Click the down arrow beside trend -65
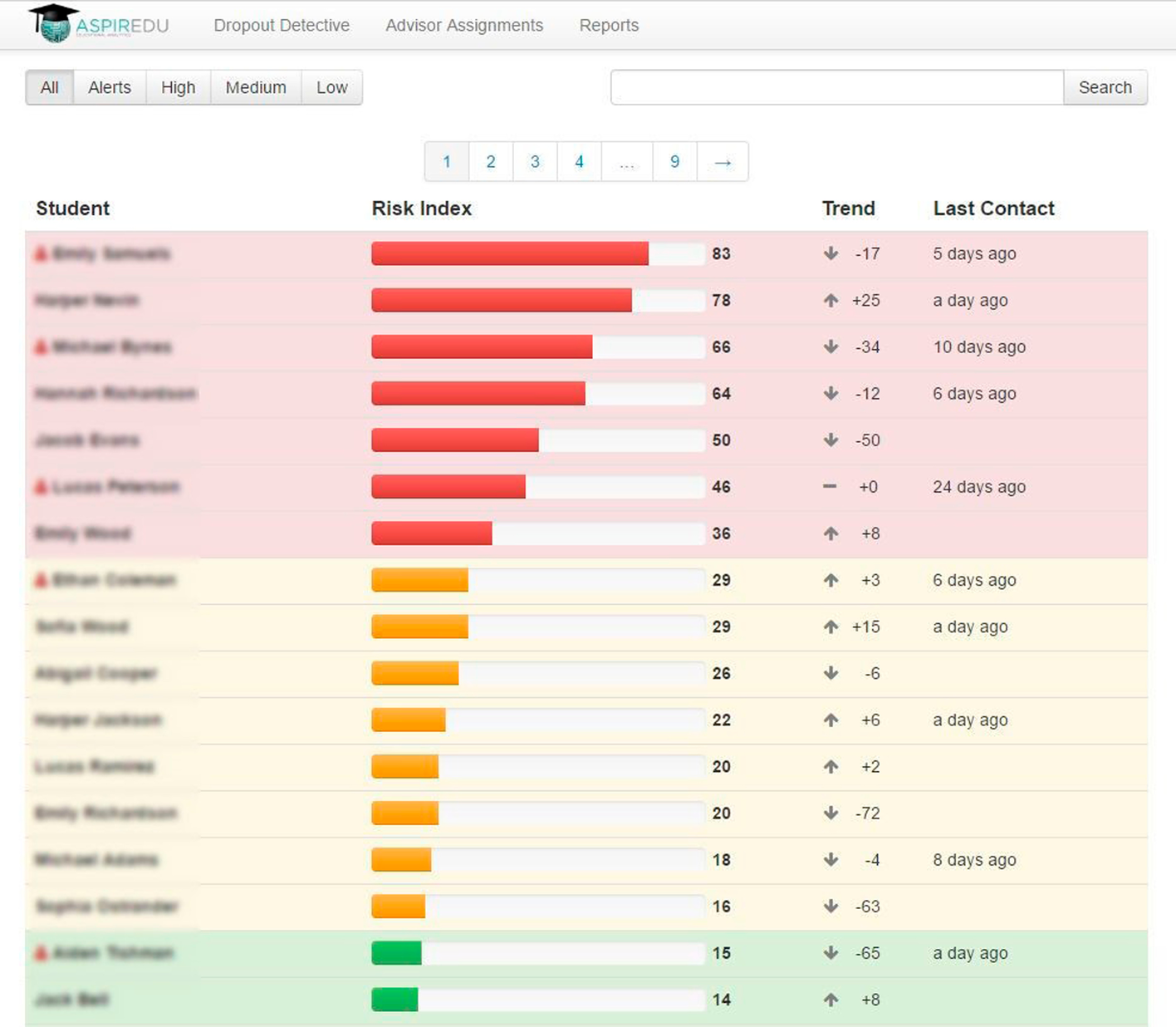 tap(831, 952)
